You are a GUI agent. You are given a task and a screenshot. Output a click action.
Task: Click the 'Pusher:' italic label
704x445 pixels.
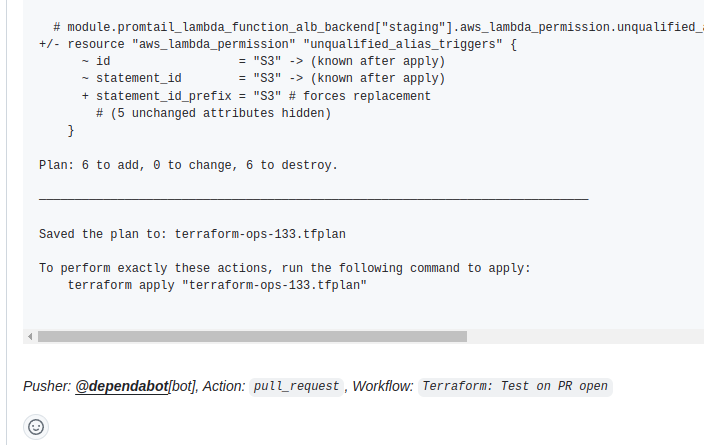point(47,386)
